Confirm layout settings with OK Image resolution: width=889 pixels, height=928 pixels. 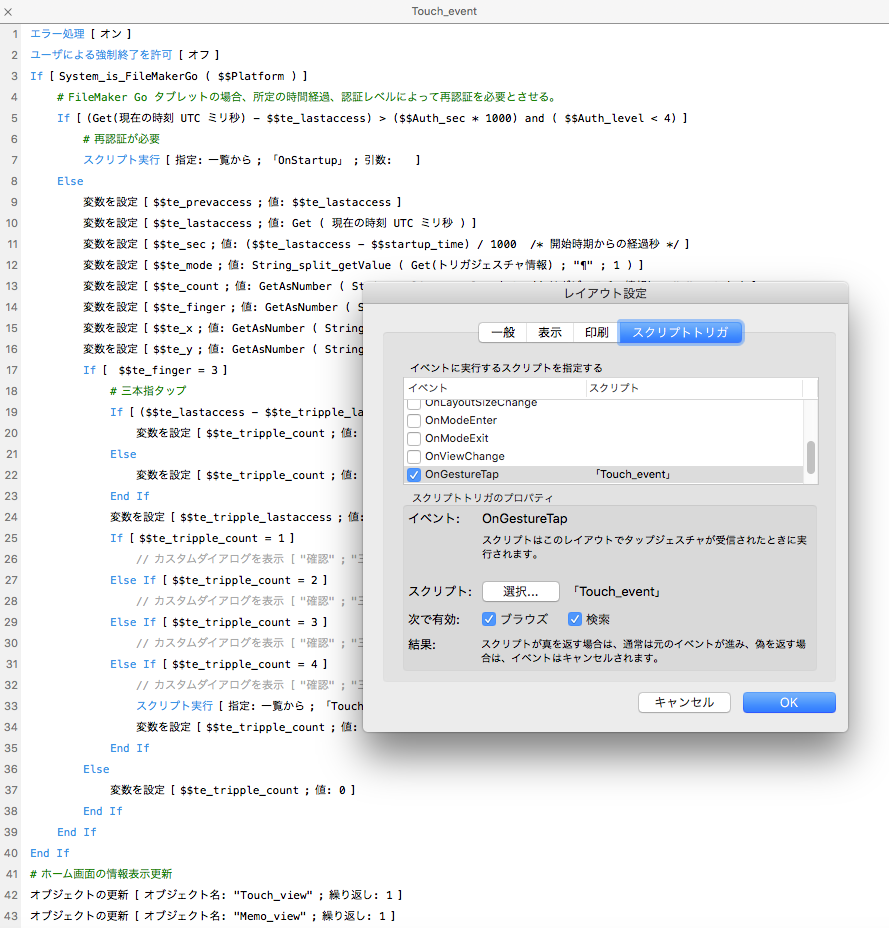click(x=789, y=703)
